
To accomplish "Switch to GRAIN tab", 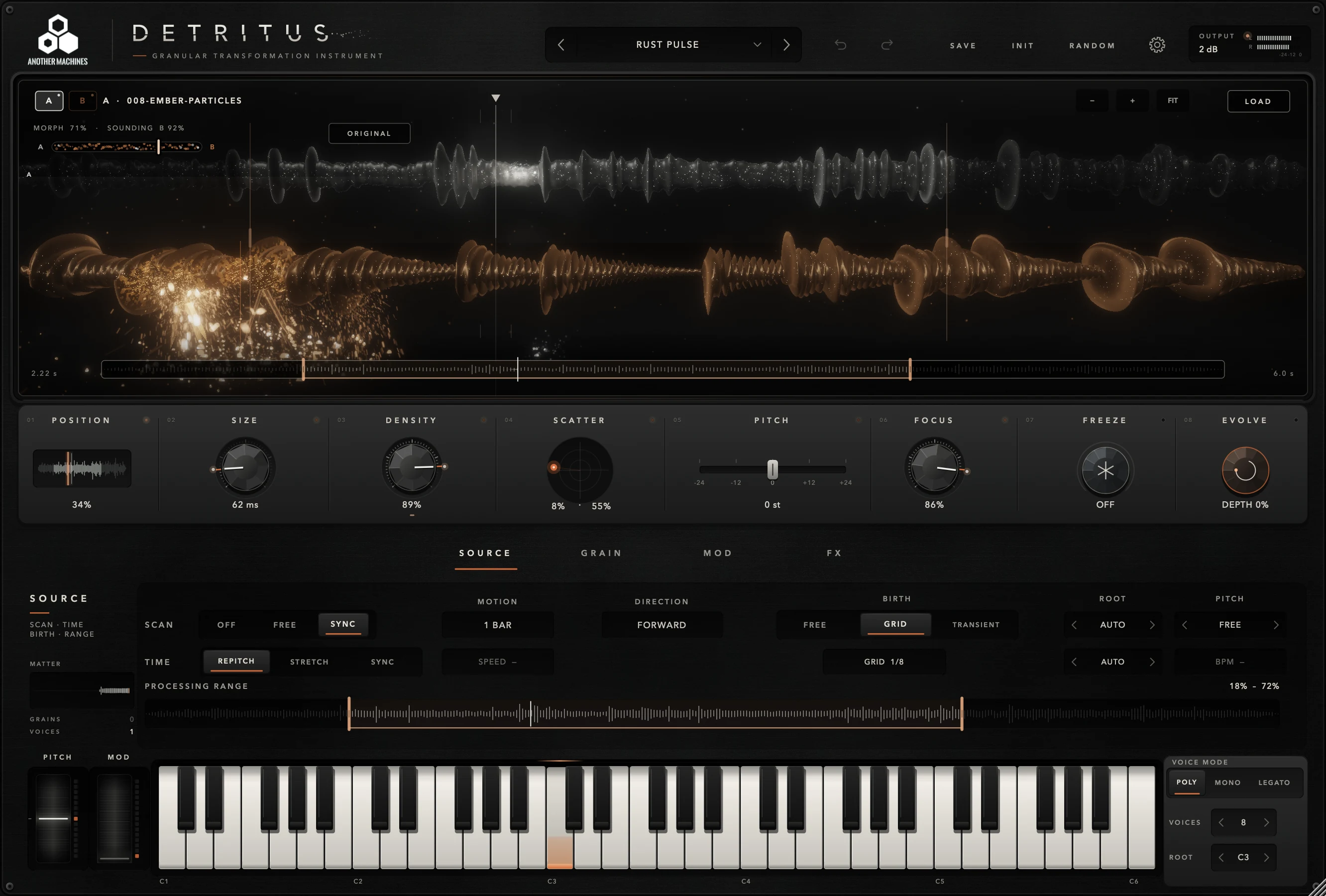I will click(x=601, y=553).
